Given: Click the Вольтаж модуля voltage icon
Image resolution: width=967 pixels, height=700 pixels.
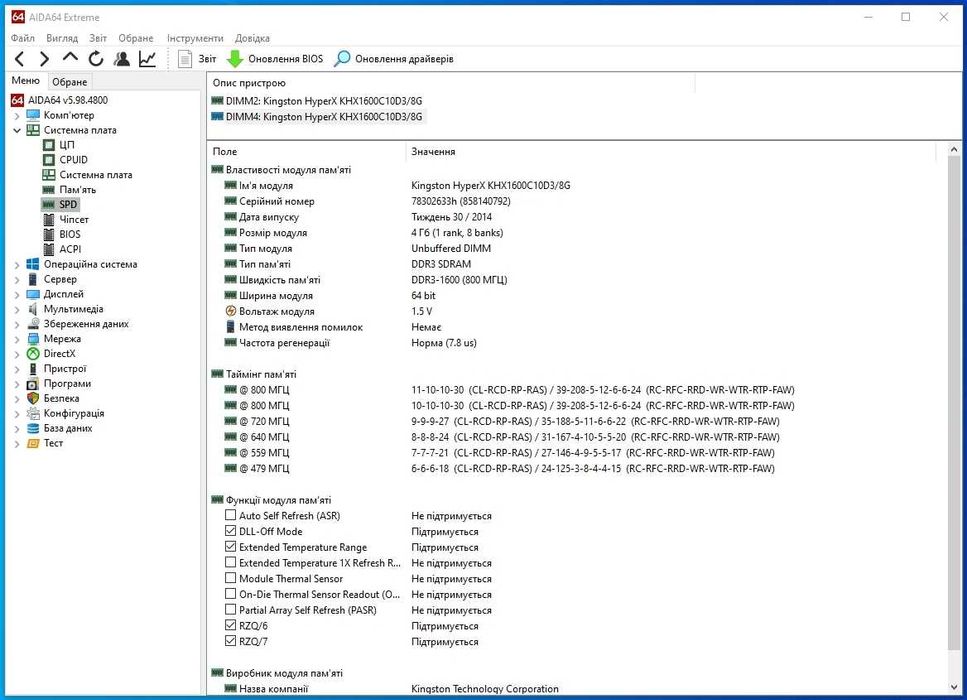Looking at the screenshot, I should click(x=231, y=311).
